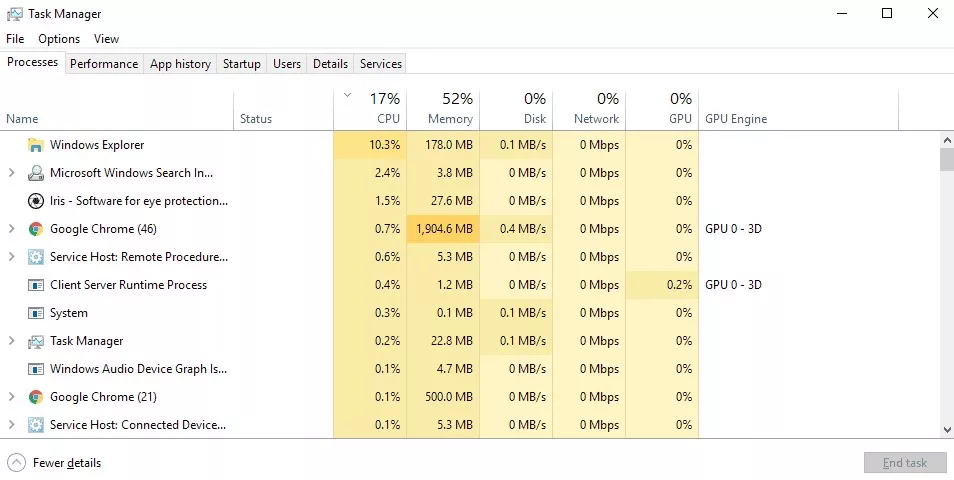Viewport: 954px width, 480px height.
Task: Click the Iris eye protection icon
Action: [36, 201]
